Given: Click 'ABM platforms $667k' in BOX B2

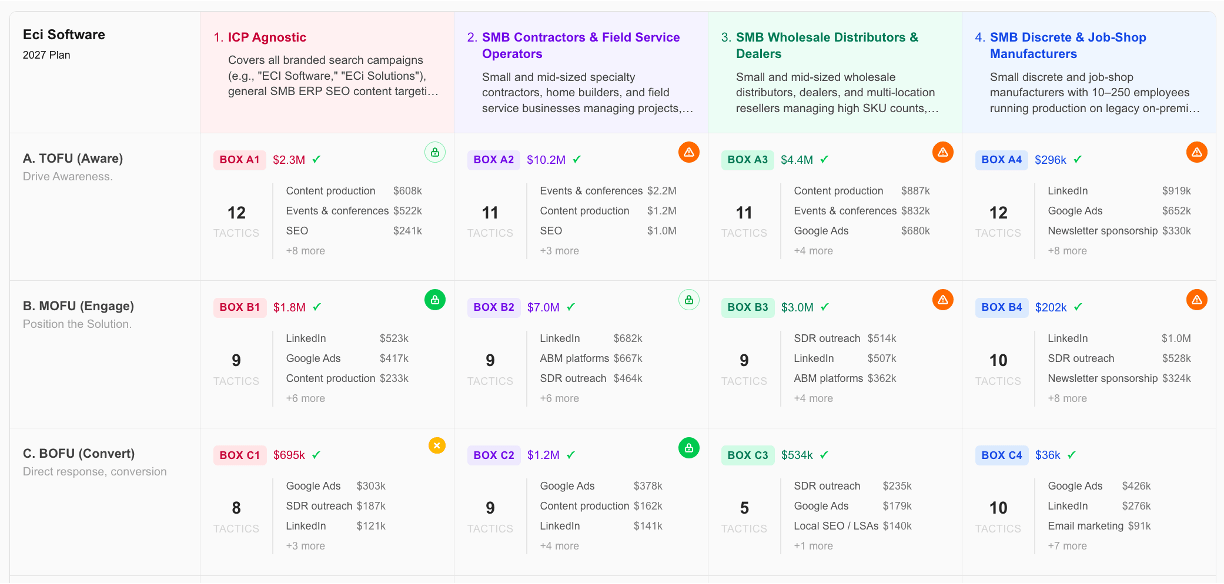Looking at the screenshot, I should point(591,358).
